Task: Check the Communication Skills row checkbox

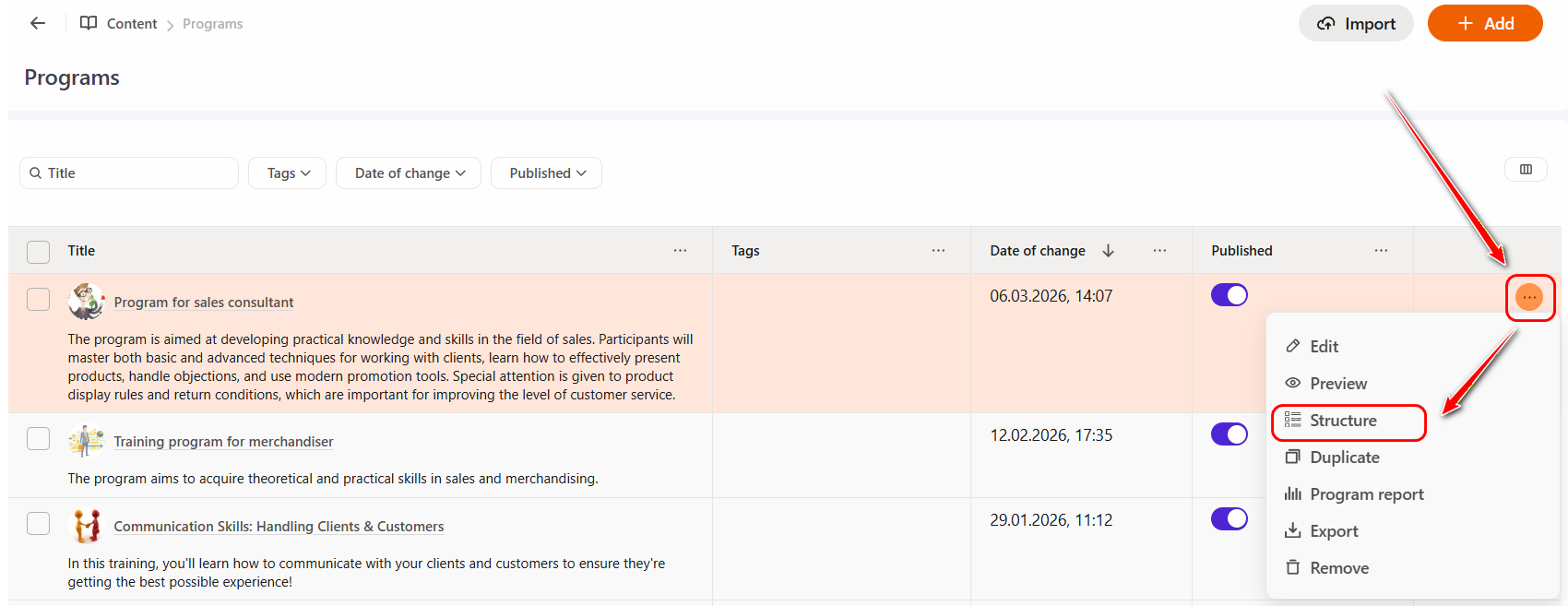Action: [x=39, y=524]
